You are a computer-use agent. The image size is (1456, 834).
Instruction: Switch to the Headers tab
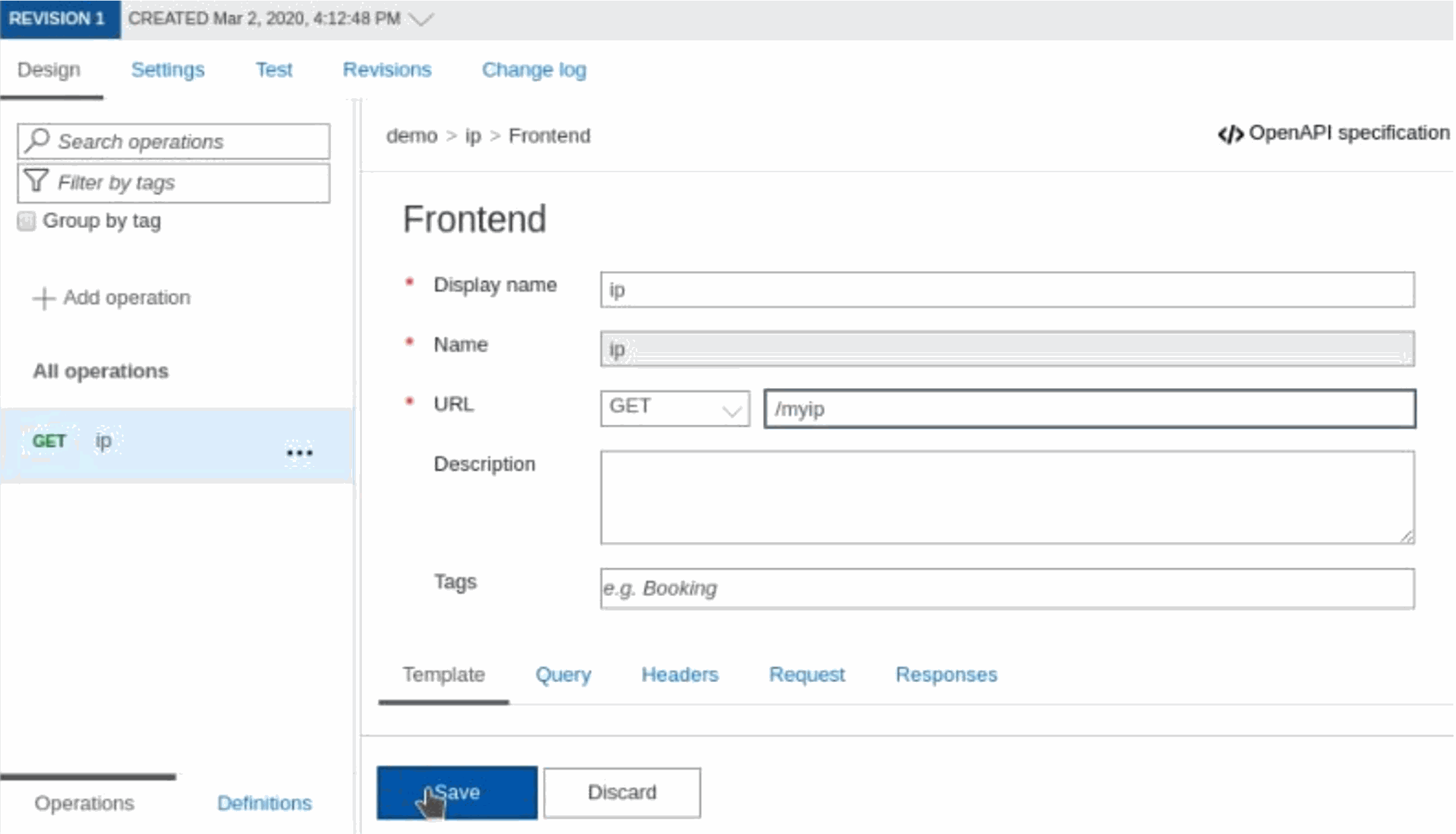680,675
